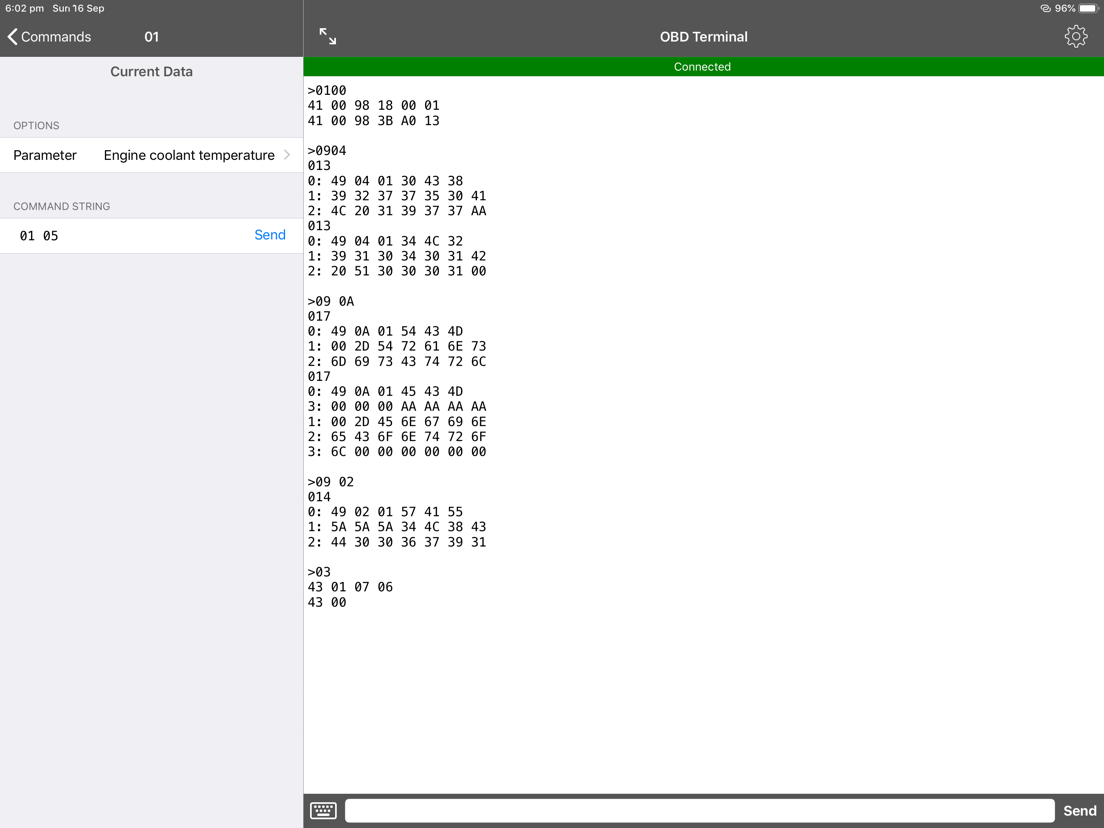Toggle fullscreen terminal with expand arrows icon
This screenshot has width=1104, height=828.
pos(327,37)
